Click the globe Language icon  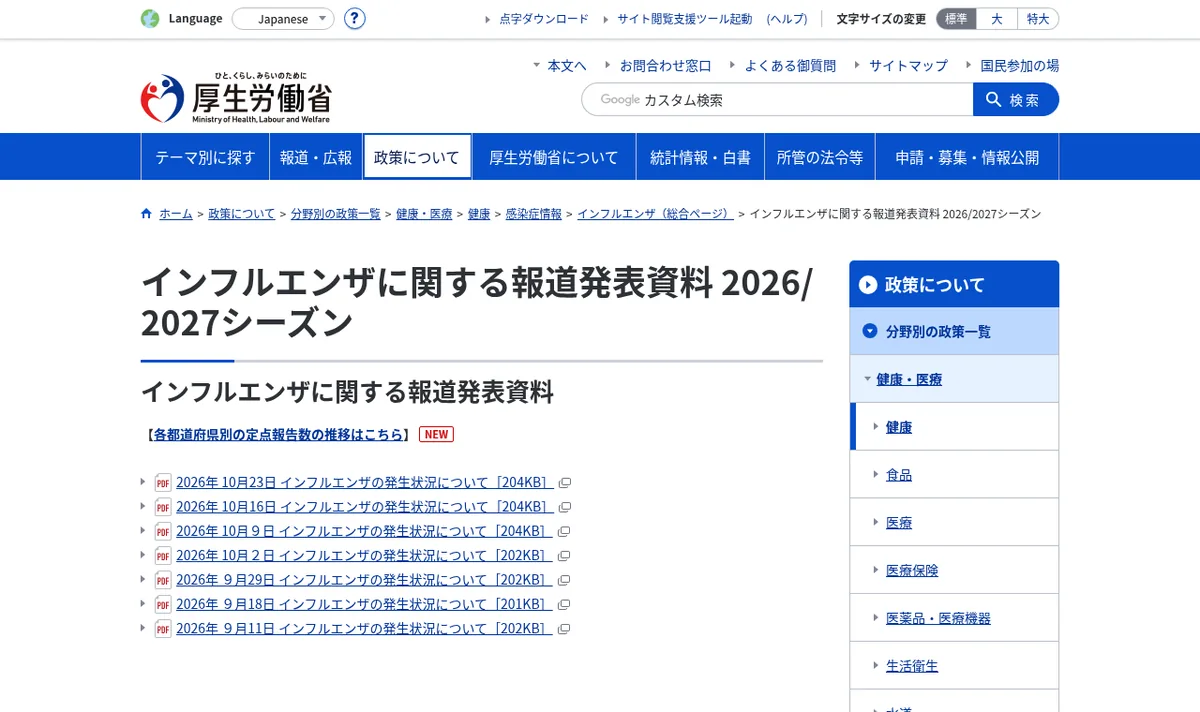point(150,18)
